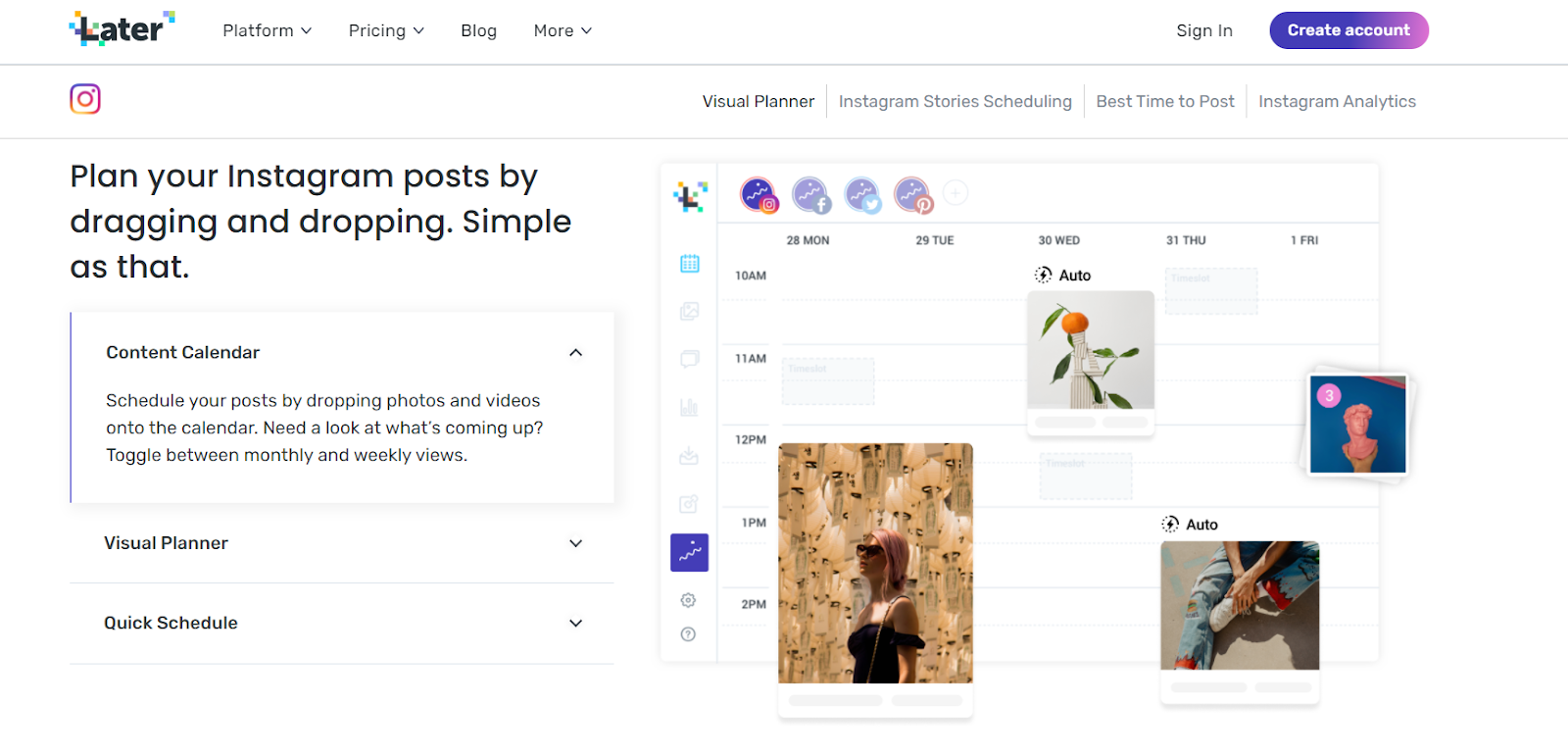Select the Instagram profile avatar
The image size is (1568, 756).
tap(759, 195)
